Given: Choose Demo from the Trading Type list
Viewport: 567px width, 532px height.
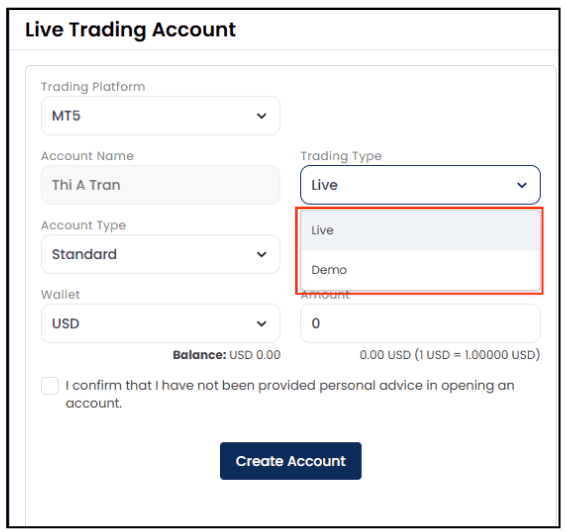Looking at the screenshot, I should tap(421, 270).
